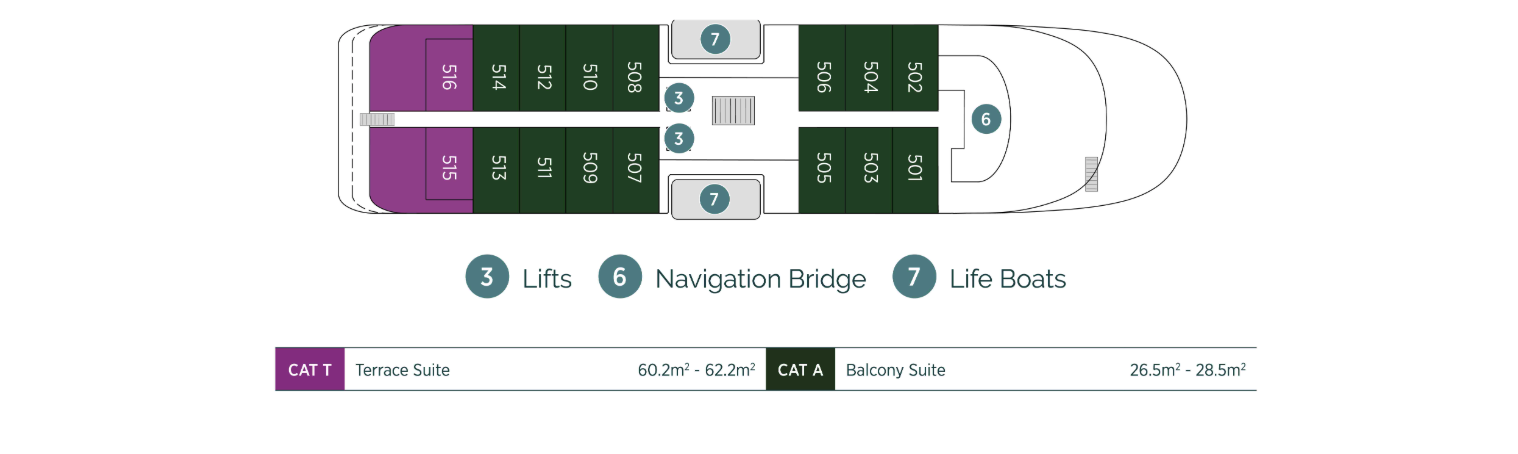Click the Balcony Suite category label
This screenshot has width=1518, height=454.
click(895, 370)
